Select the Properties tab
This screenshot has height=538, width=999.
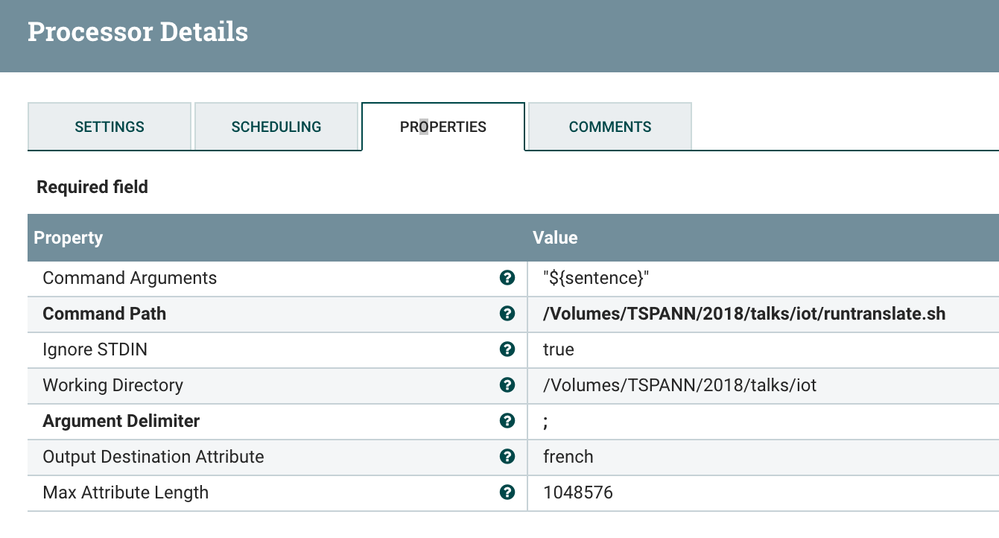[x=443, y=127]
